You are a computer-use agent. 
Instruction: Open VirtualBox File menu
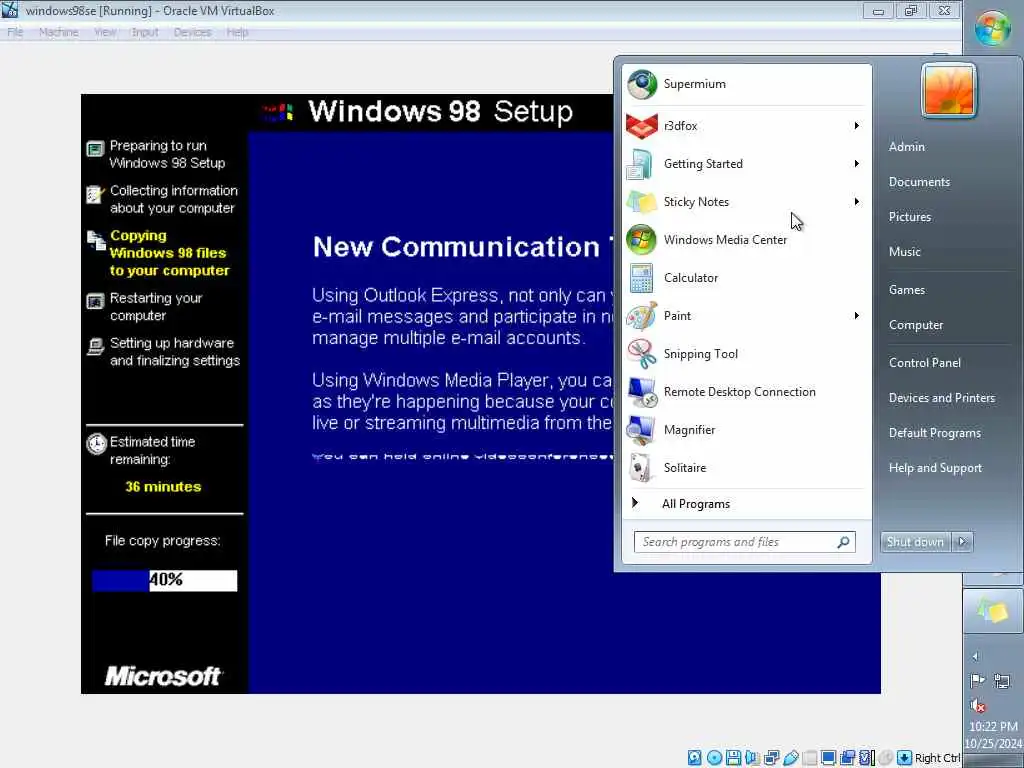click(x=15, y=32)
